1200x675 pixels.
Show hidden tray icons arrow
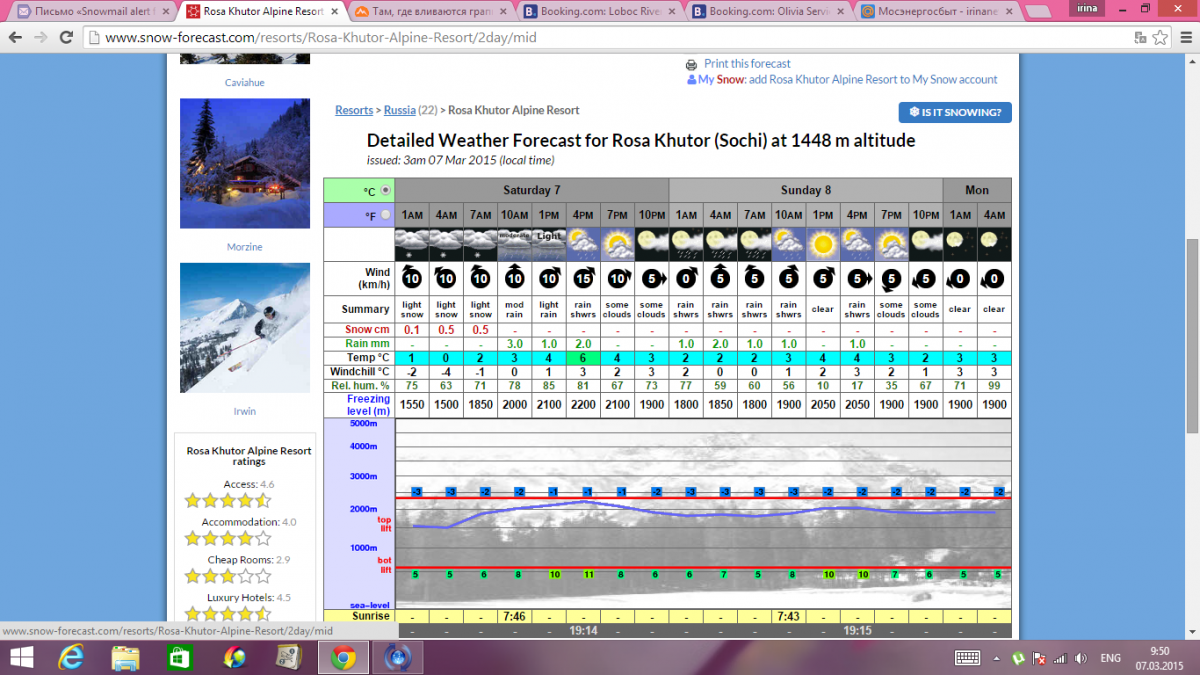point(995,658)
